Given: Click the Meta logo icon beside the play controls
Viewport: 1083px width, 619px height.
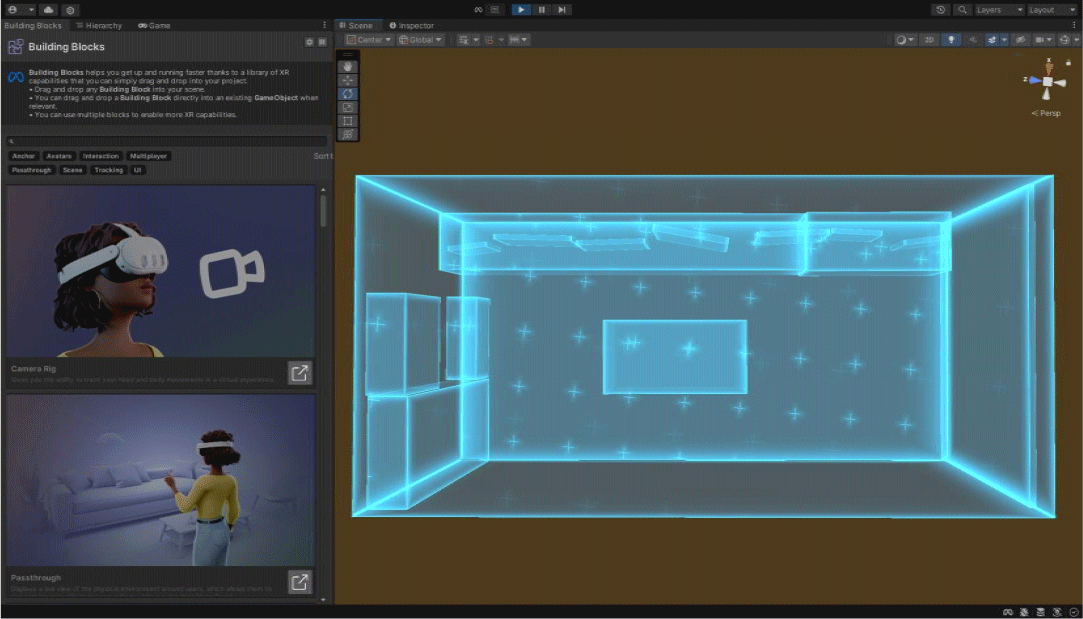Looking at the screenshot, I should coord(477,10).
